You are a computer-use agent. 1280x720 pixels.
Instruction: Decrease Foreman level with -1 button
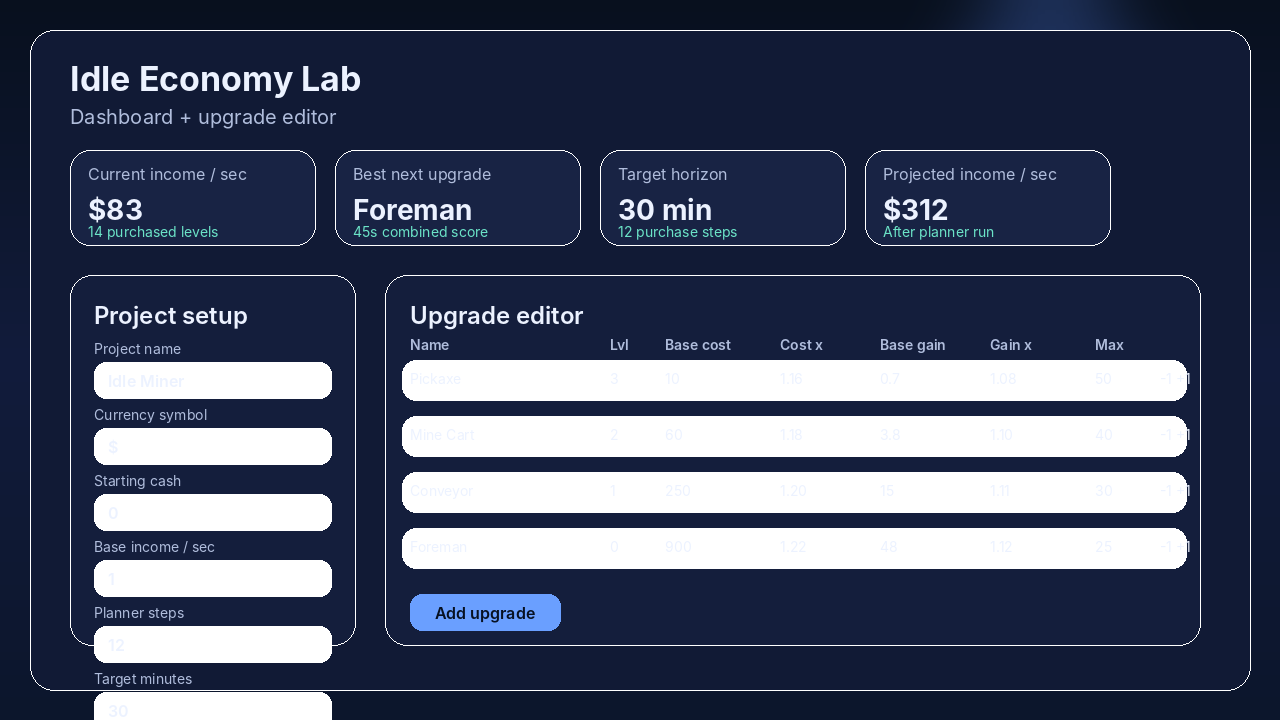click(x=1167, y=548)
